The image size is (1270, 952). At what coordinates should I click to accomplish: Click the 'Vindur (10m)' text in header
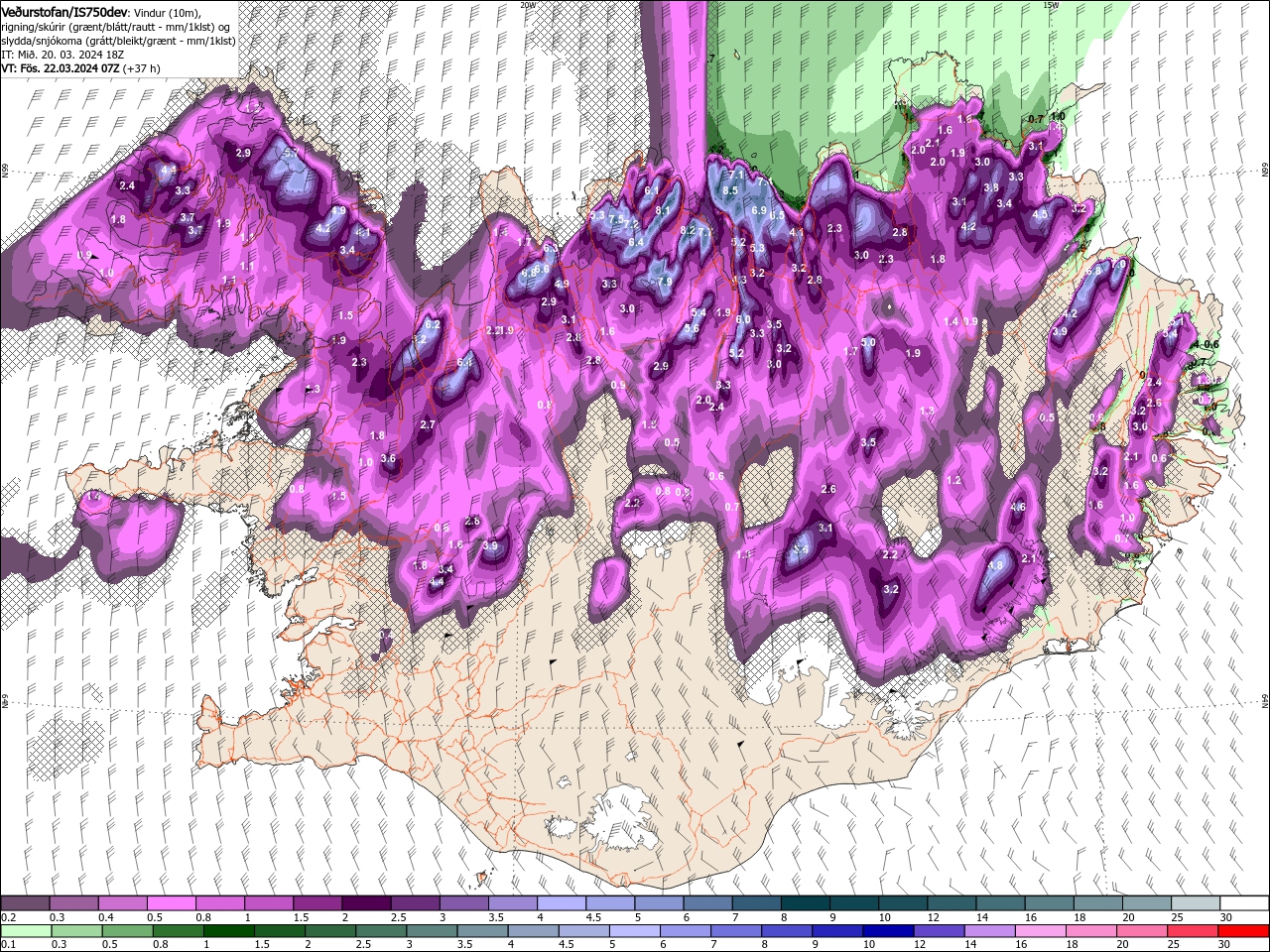[x=168, y=12]
